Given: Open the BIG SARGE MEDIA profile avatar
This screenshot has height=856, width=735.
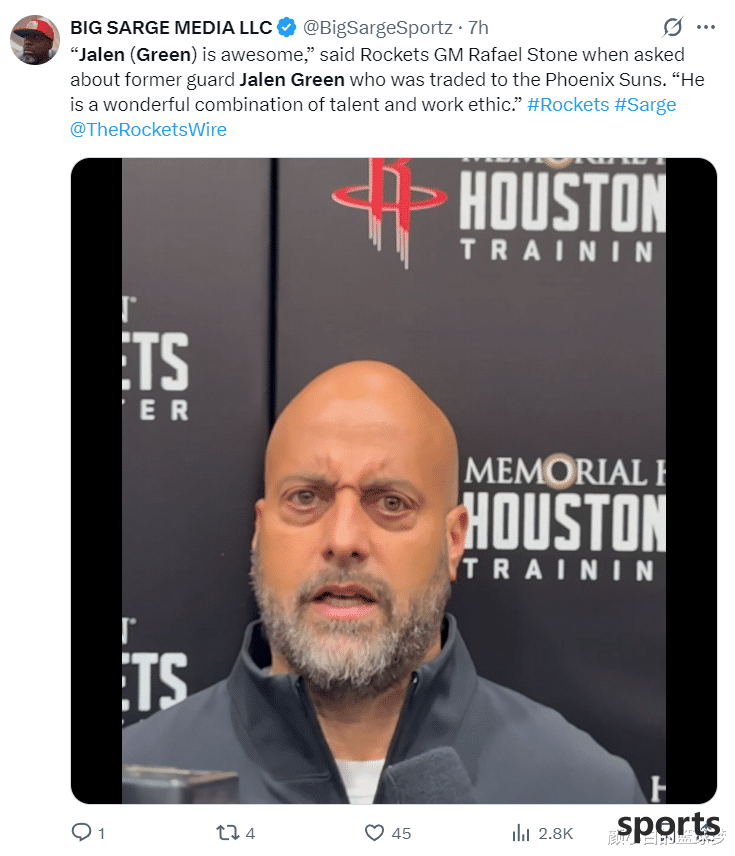Looking at the screenshot, I should pyautogui.click(x=35, y=40).
